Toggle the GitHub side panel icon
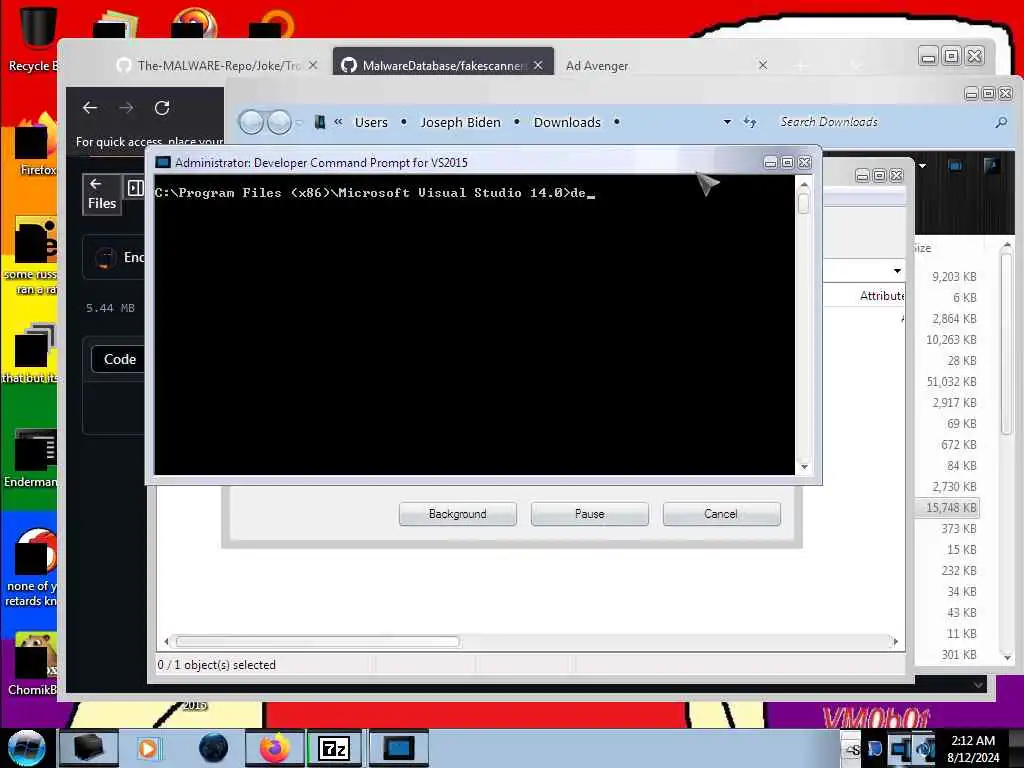The image size is (1024, 768). point(136,188)
